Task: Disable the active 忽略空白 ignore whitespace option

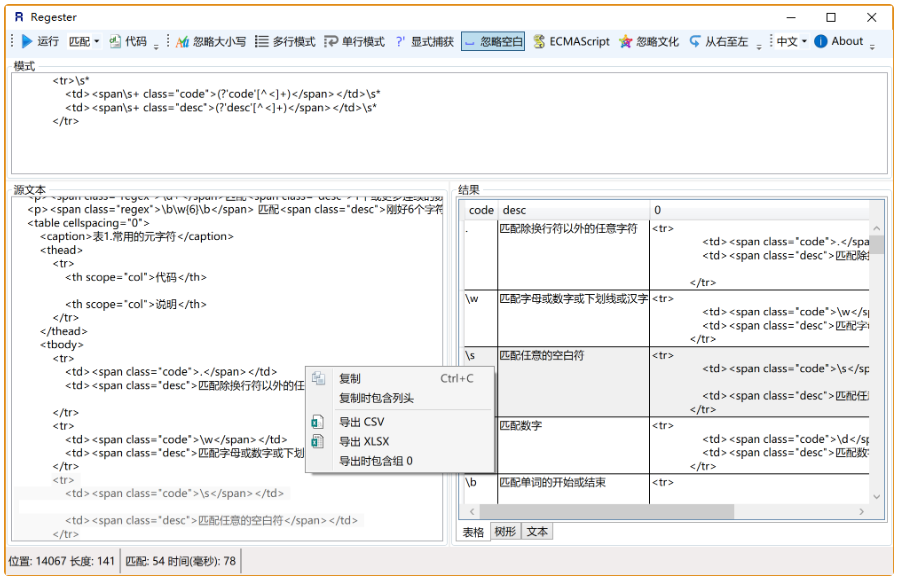Action: click(x=491, y=41)
